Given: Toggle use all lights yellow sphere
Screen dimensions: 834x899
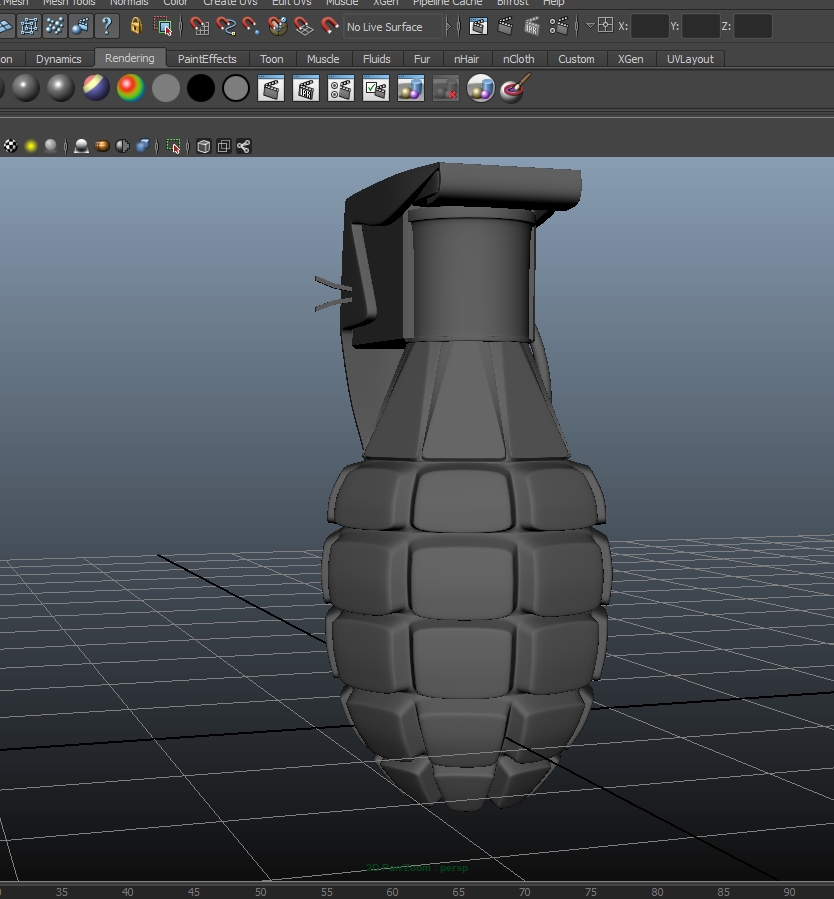Looking at the screenshot, I should click(x=31, y=146).
